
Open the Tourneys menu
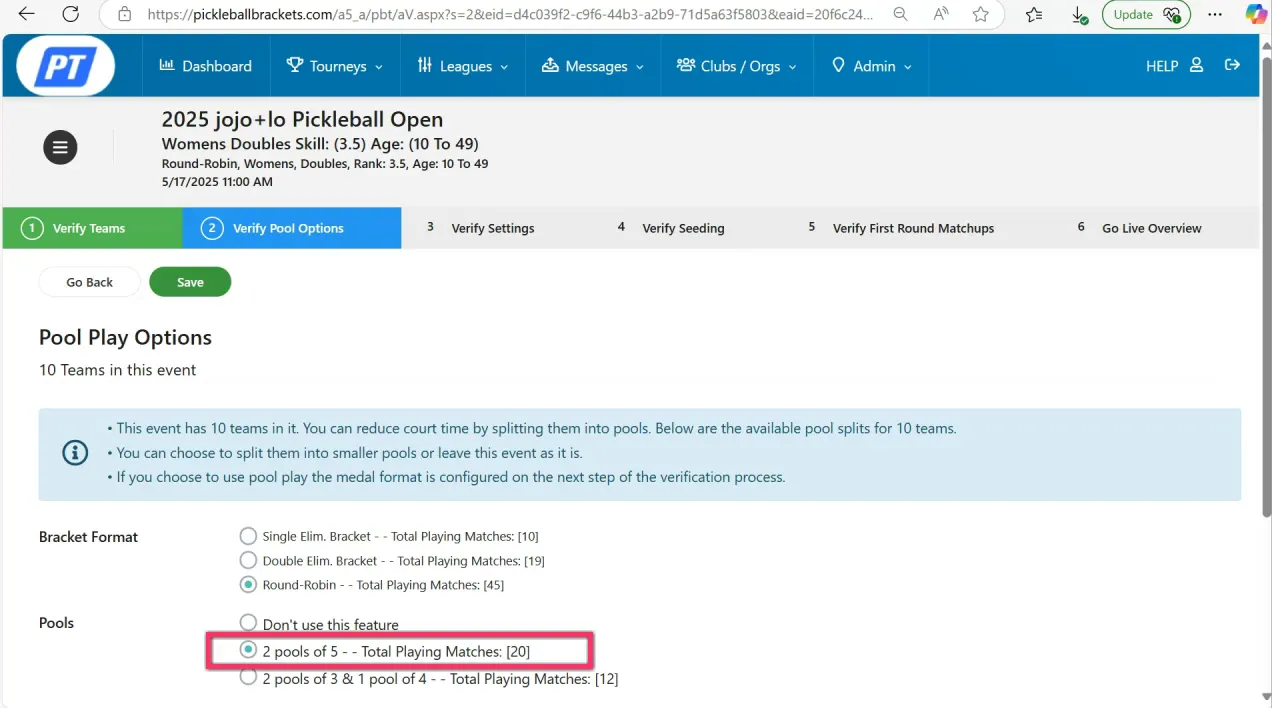(335, 66)
